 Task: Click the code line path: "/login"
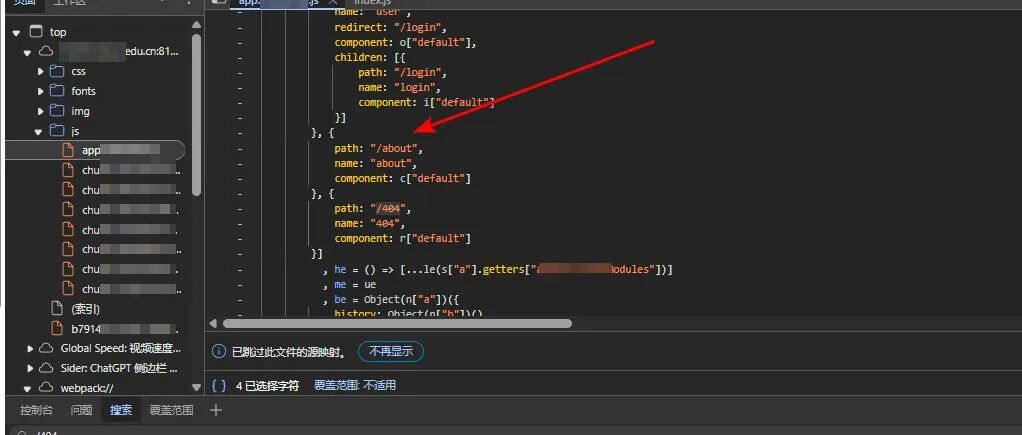[402, 72]
